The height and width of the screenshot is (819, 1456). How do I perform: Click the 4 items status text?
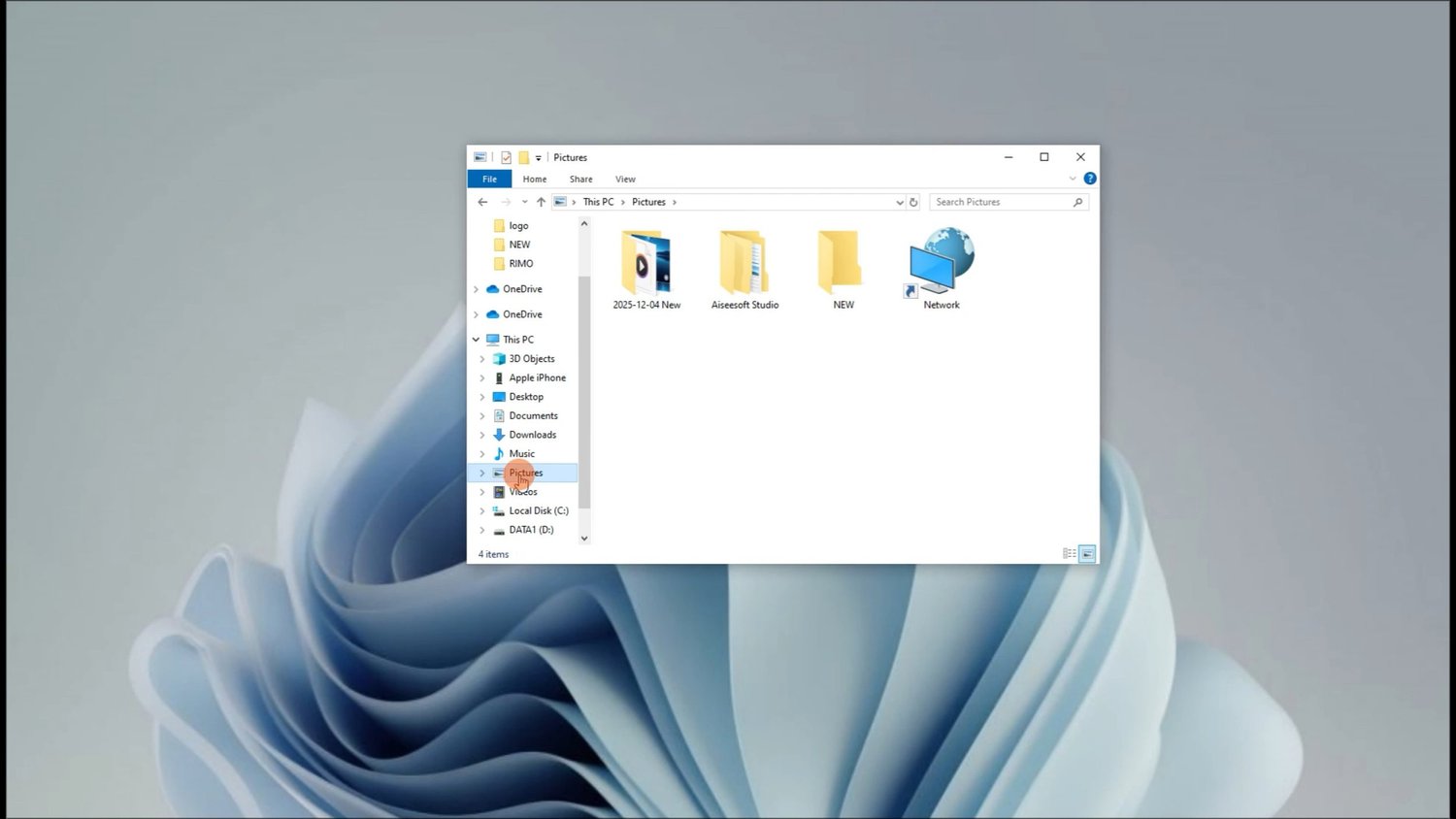point(493,554)
